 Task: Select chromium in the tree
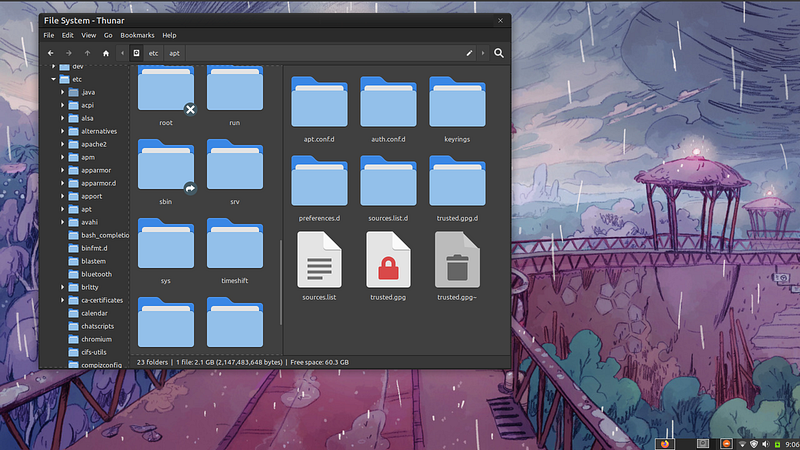click(96, 339)
